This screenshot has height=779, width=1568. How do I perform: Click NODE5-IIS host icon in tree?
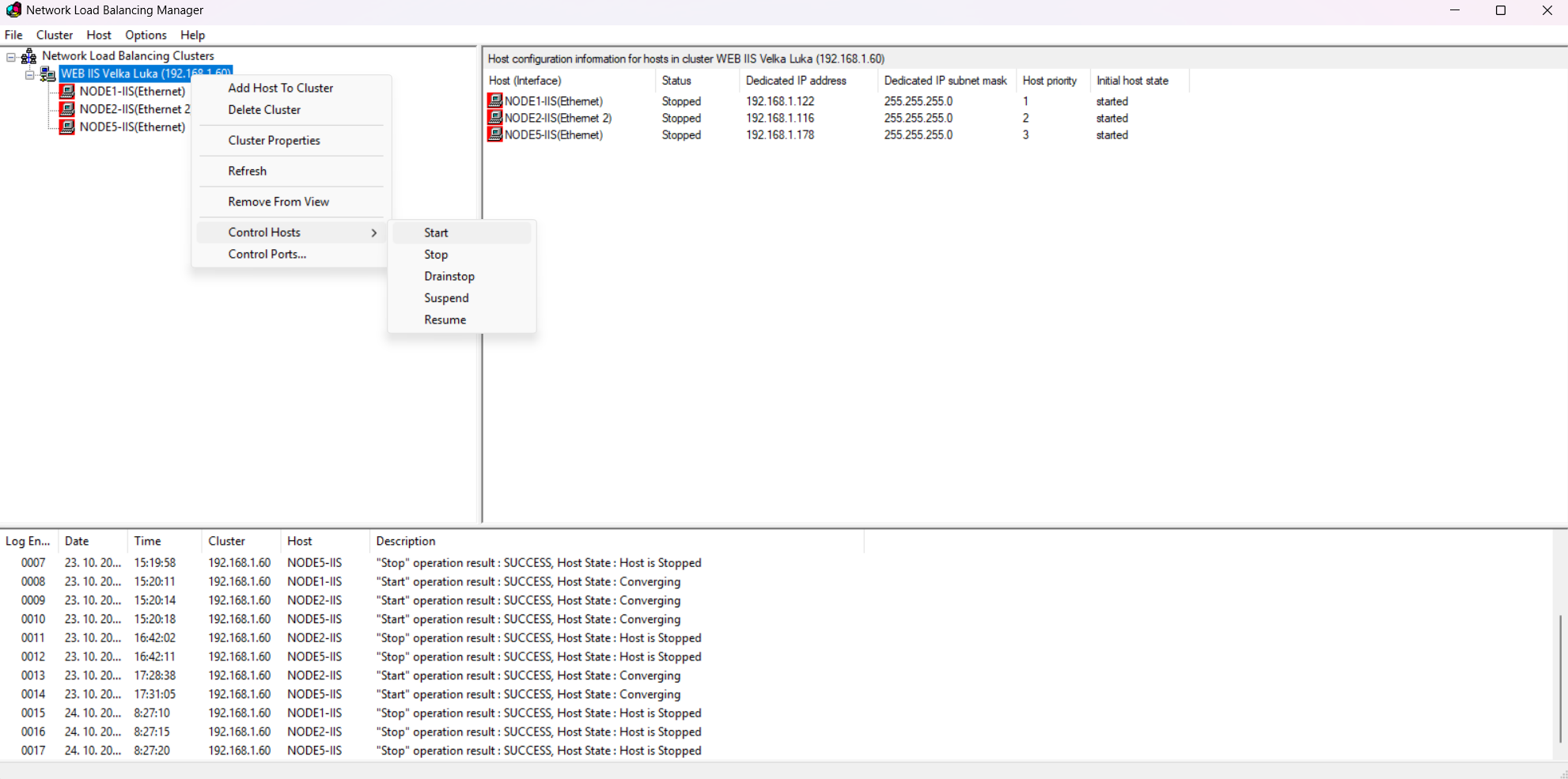coord(68,127)
